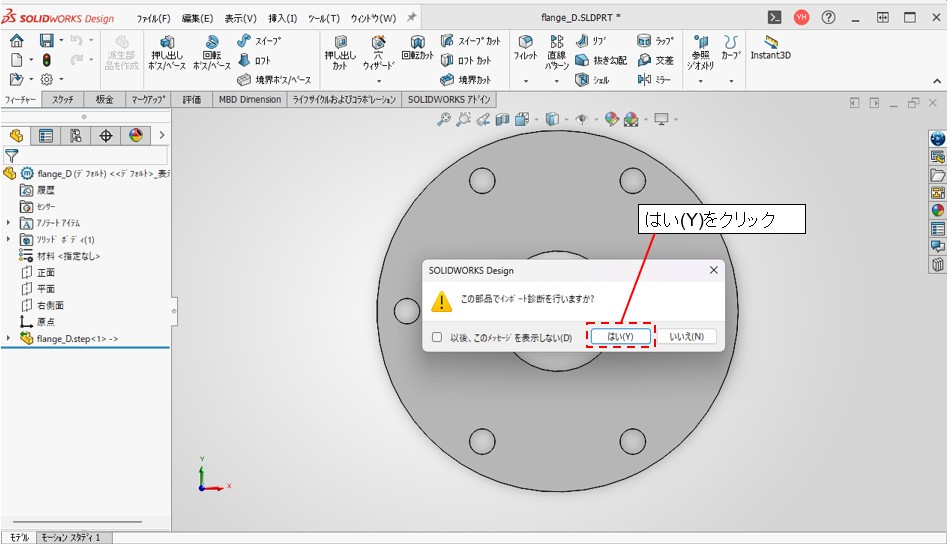This screenshot has width=951, height=548.
Task: Expand the ソリッドボディ(1) tree node
Action: pos(8,239)
